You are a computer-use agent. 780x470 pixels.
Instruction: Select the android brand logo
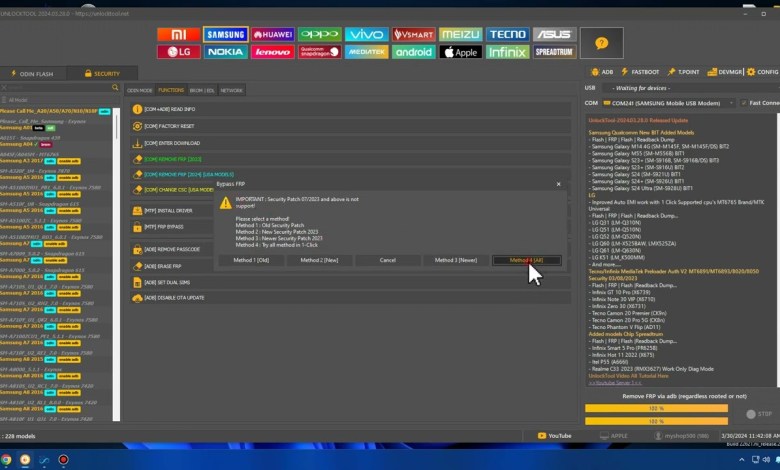pos(413,52)
